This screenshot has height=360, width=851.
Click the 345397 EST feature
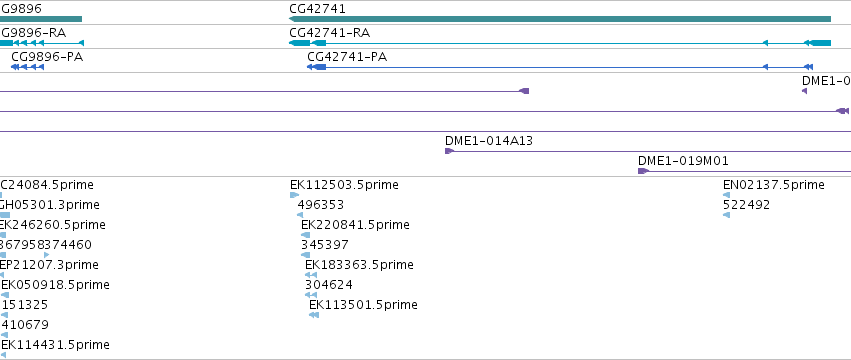[x=306, y=255]
